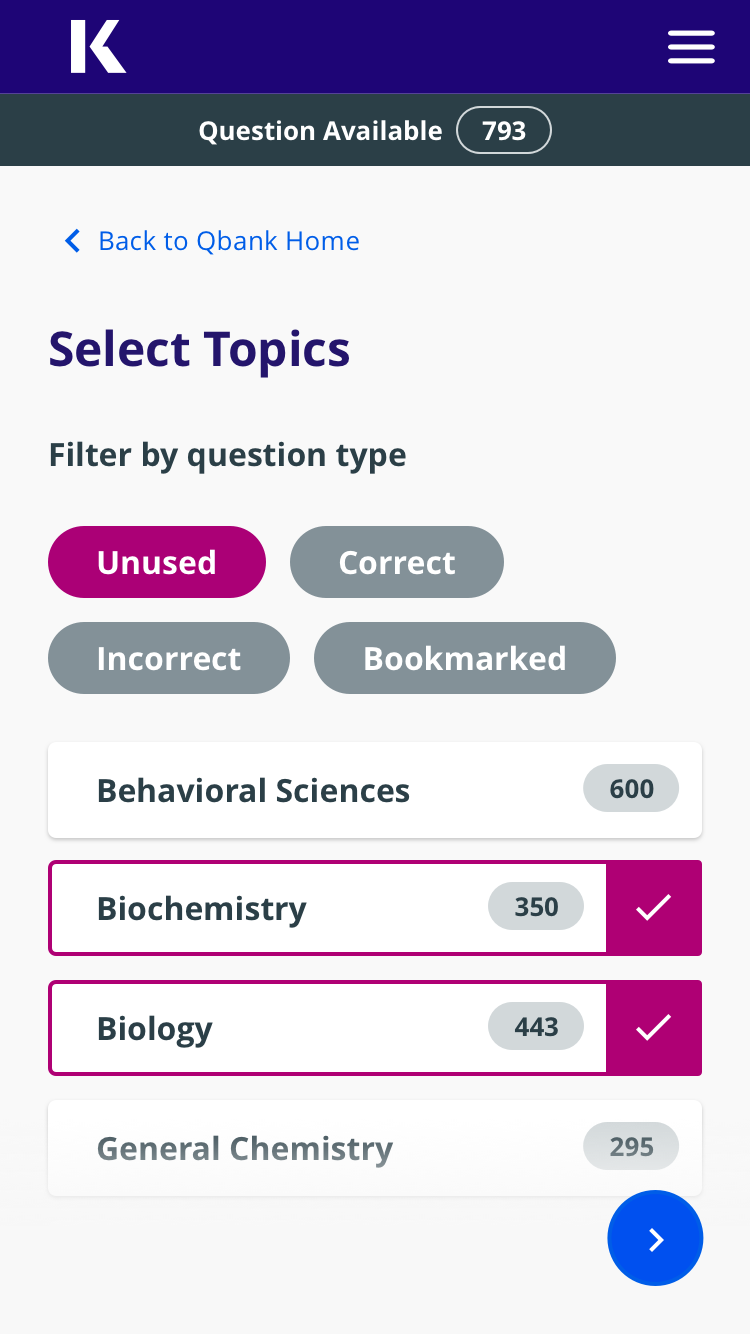The height and width of the screenshot is (1334, 750).
Task: Click the Kaplan K logo
Action: 98,47
